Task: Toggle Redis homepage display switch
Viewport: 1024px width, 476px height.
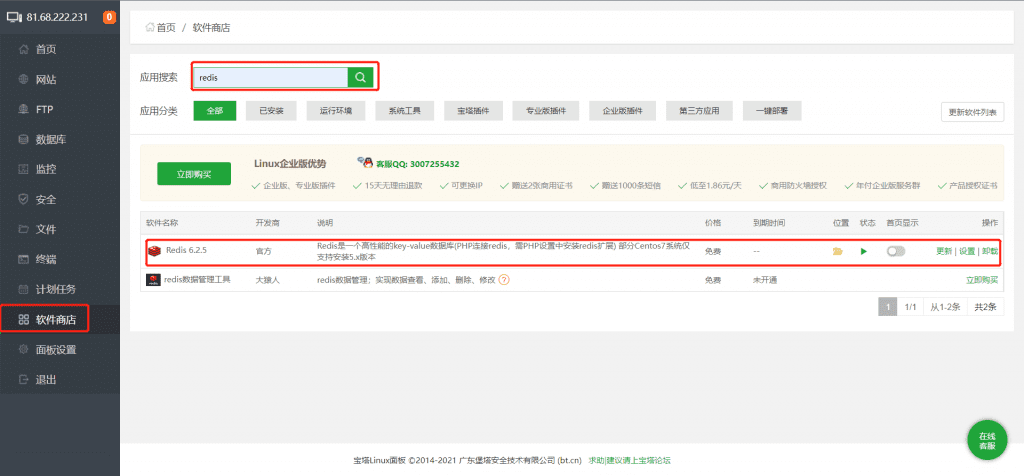Action: [895, 251]
